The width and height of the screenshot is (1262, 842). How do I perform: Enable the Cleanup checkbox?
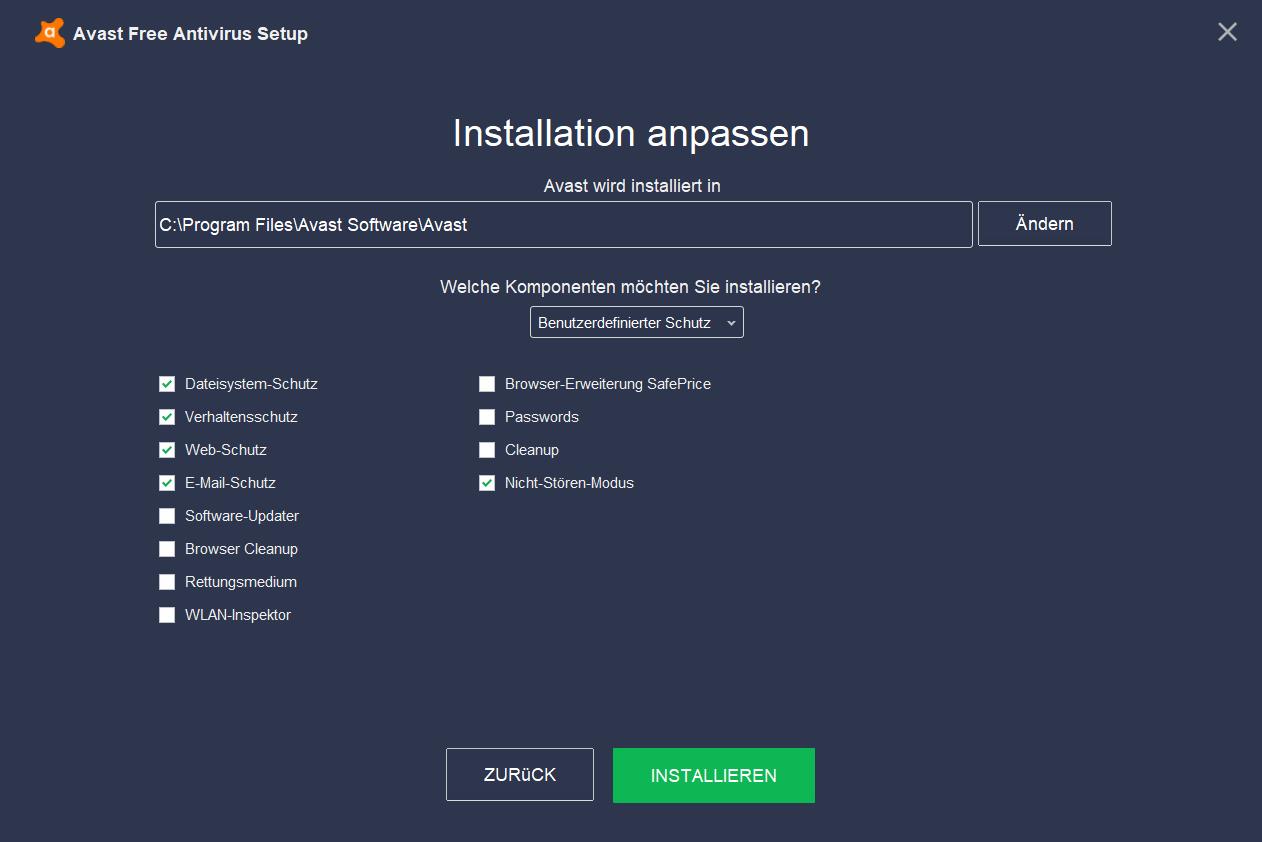pyautogui.click(x=487, y=450)
